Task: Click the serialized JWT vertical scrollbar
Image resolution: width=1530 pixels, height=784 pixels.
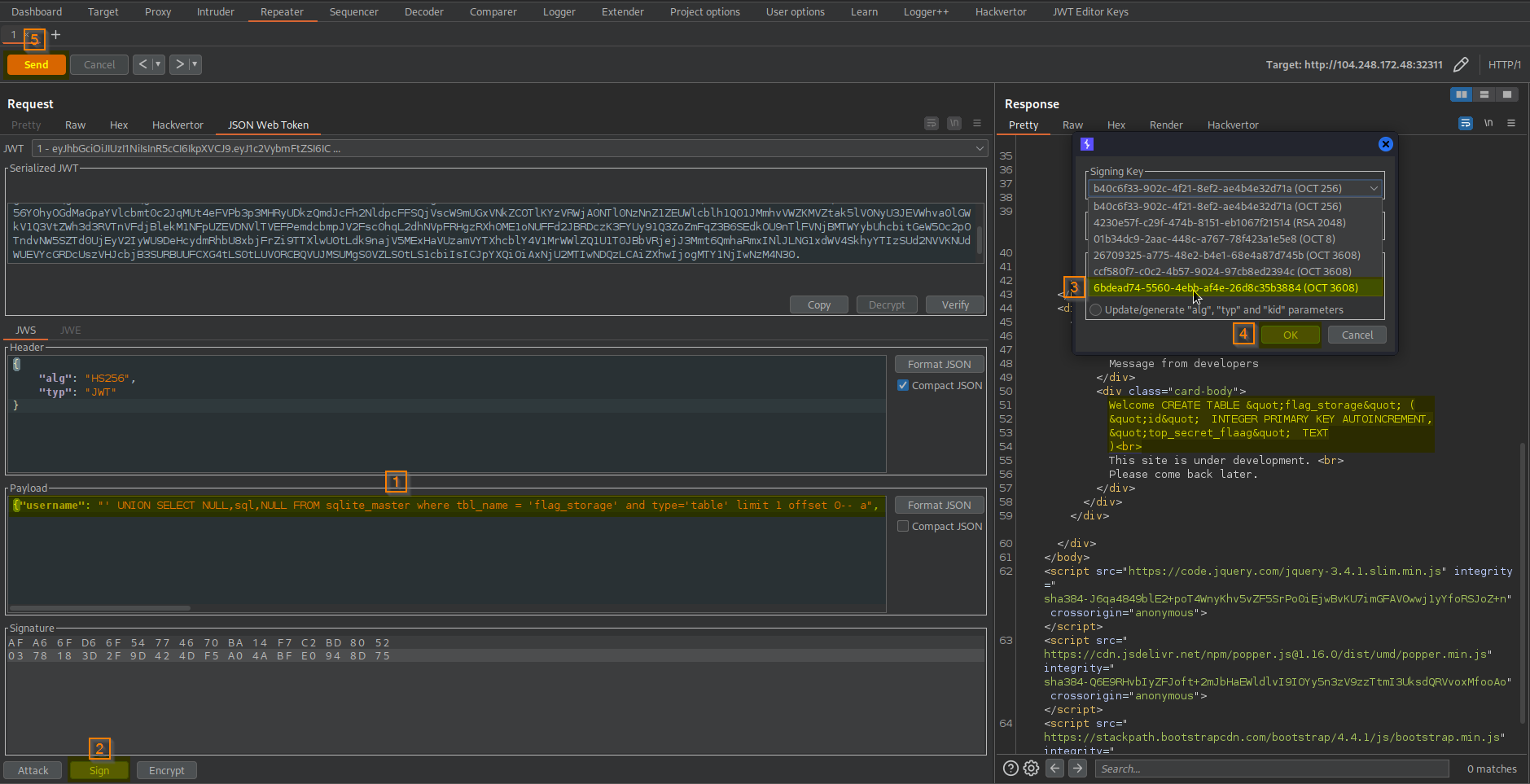Action: pos(979,241)
